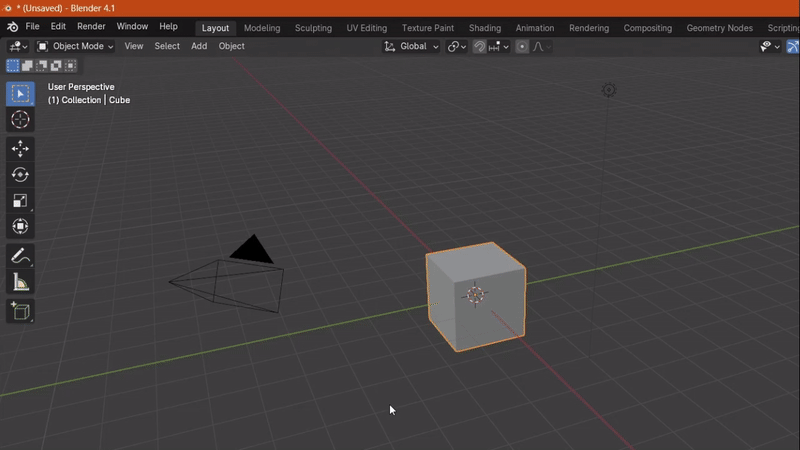Open the Help menu

pyautogui.click(x=168, y=27)
